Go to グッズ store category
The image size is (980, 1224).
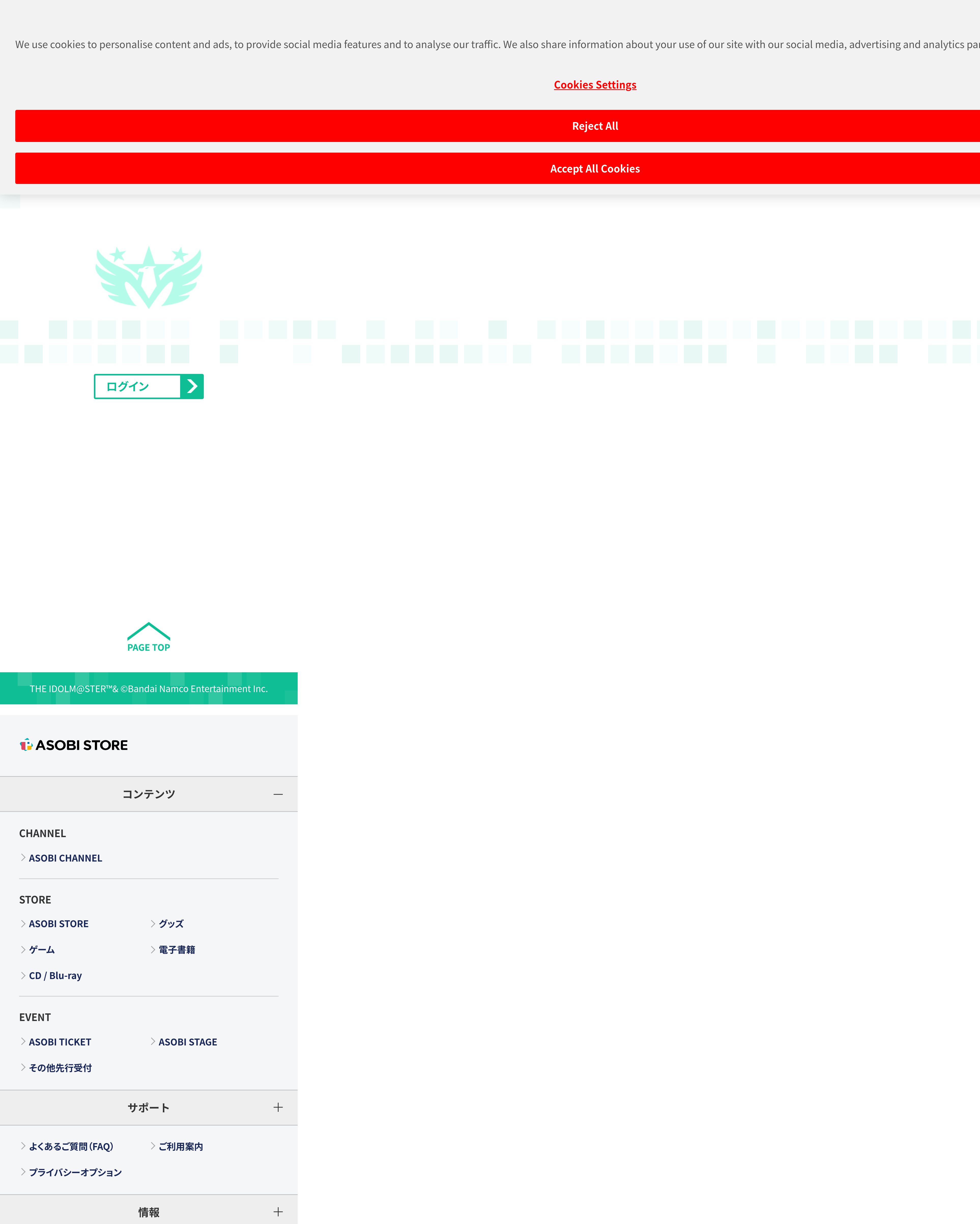(171, 924)
